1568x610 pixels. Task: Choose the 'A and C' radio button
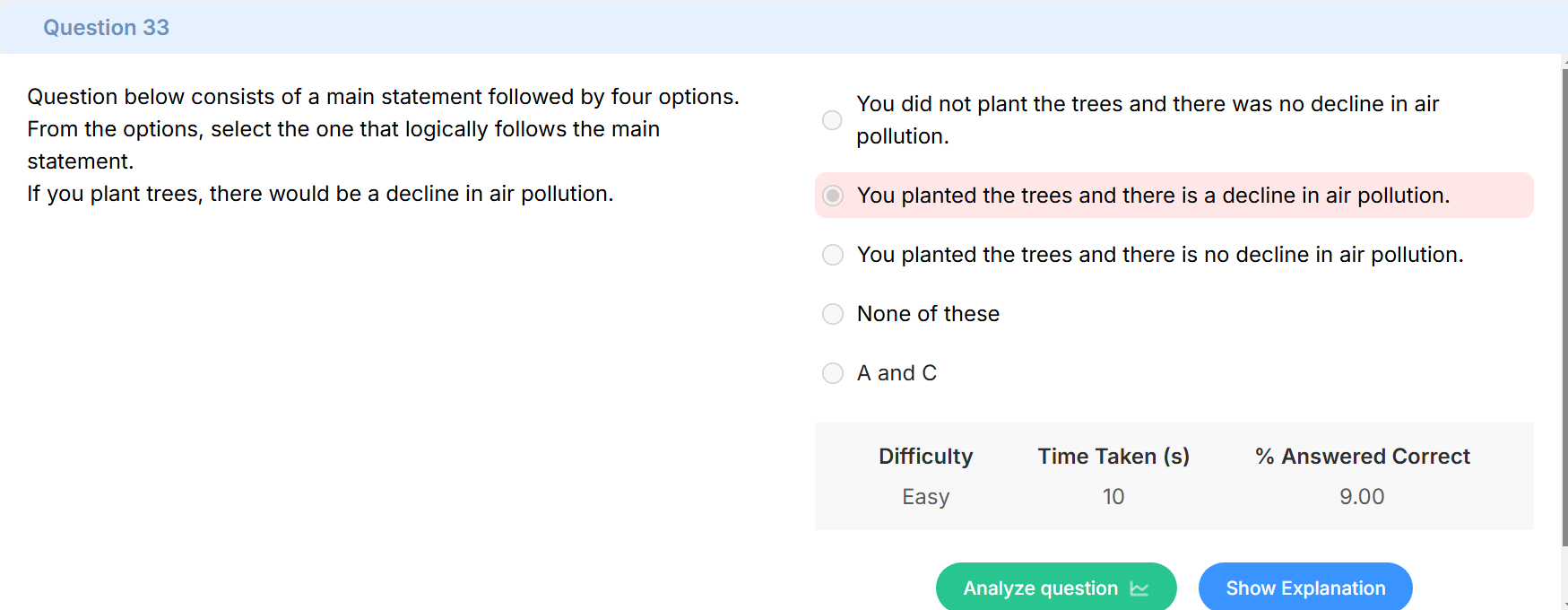833,373
